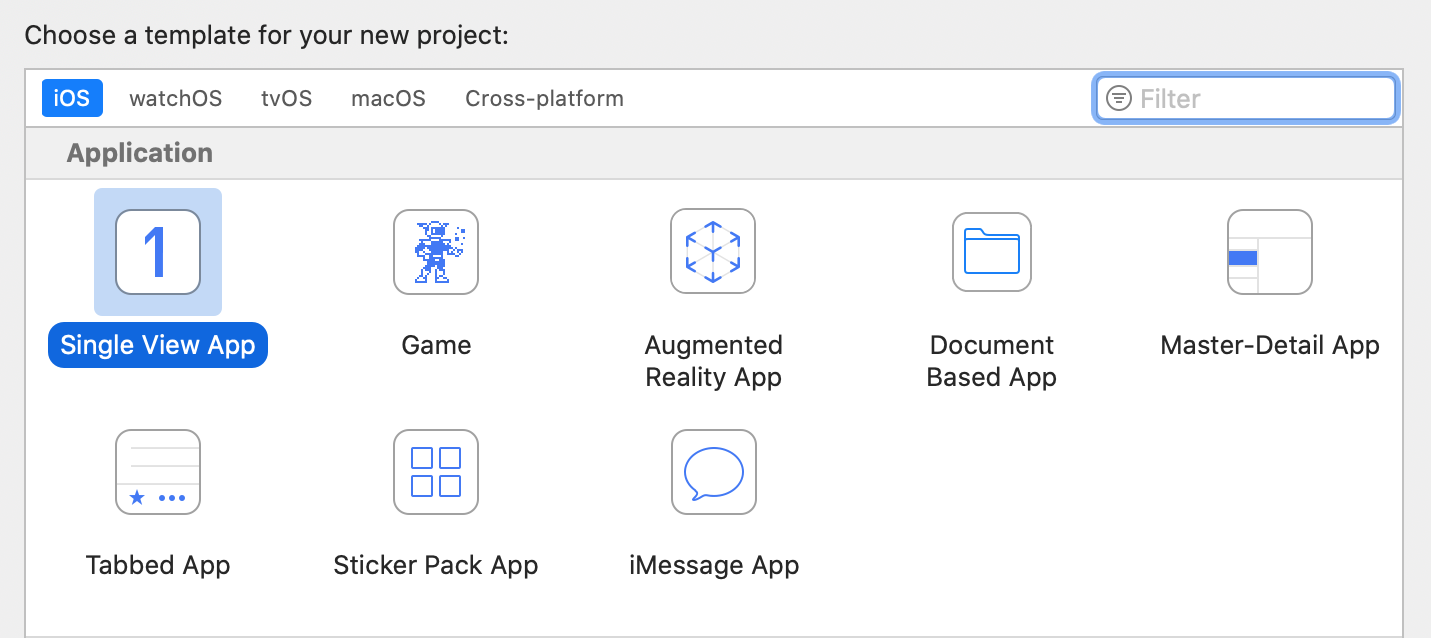Viewport: 1431px width, 638px height.
Task: Click the highlighted 'Single View App' text label
Action: coord(158,345)
